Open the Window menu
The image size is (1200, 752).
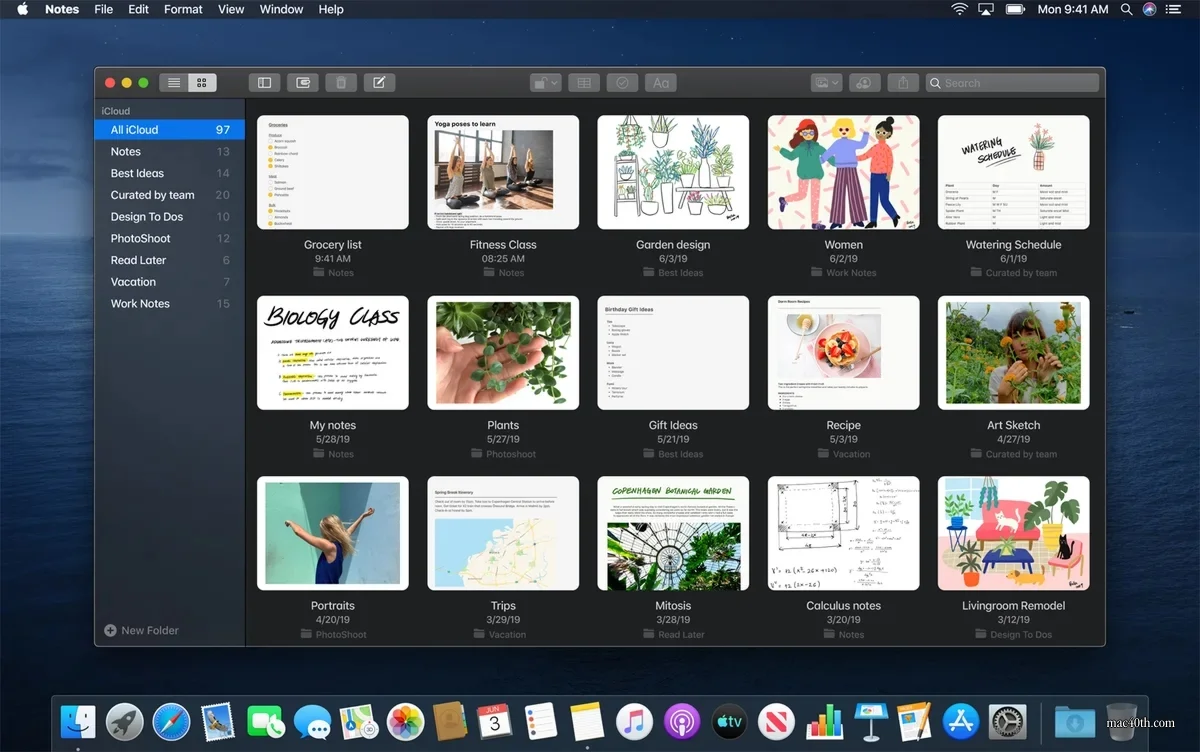[x=281, y=9]
